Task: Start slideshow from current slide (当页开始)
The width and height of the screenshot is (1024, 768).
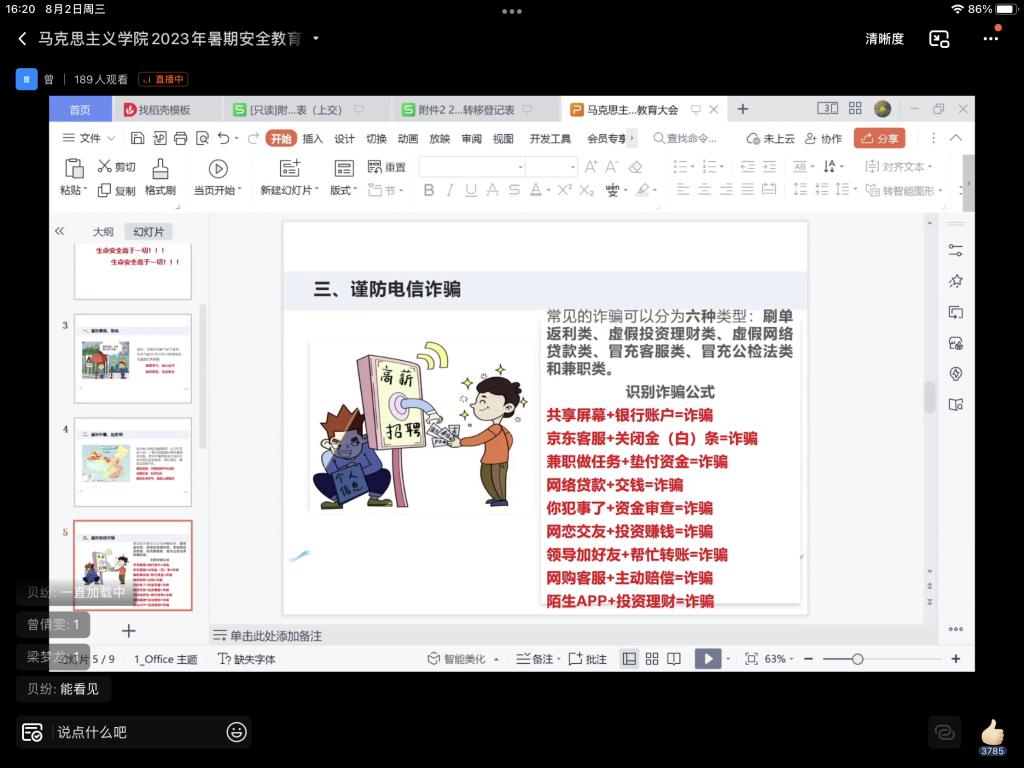Action: pos(217,169)
